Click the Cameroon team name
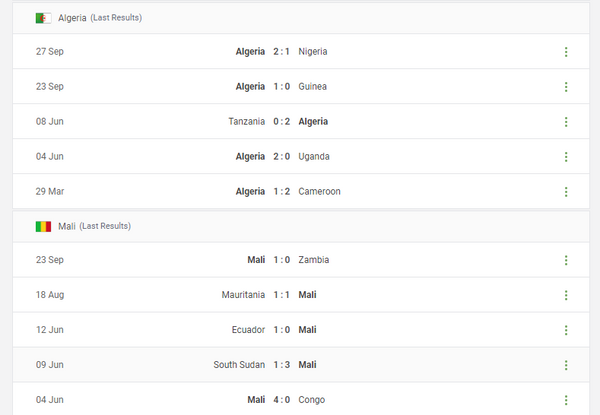Viewport: 600px width, 415px height. tap(319, 192)
